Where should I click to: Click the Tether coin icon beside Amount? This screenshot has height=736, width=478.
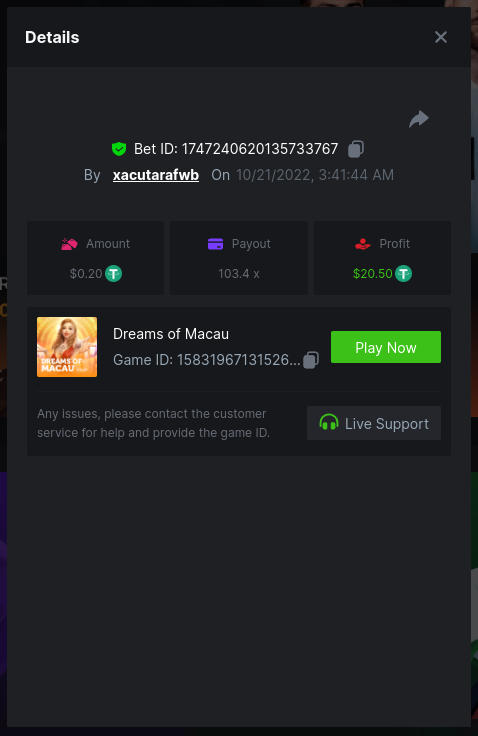(113, 273)
